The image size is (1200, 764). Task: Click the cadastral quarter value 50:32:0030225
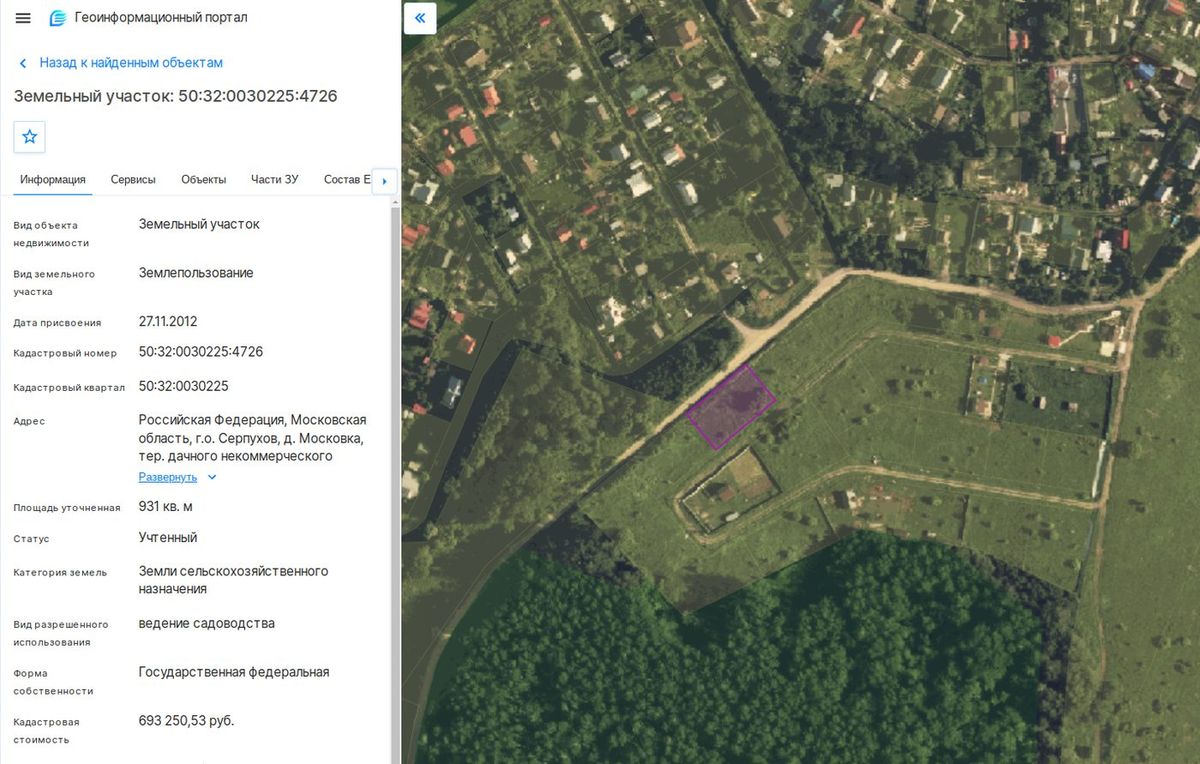click(184, 386)
